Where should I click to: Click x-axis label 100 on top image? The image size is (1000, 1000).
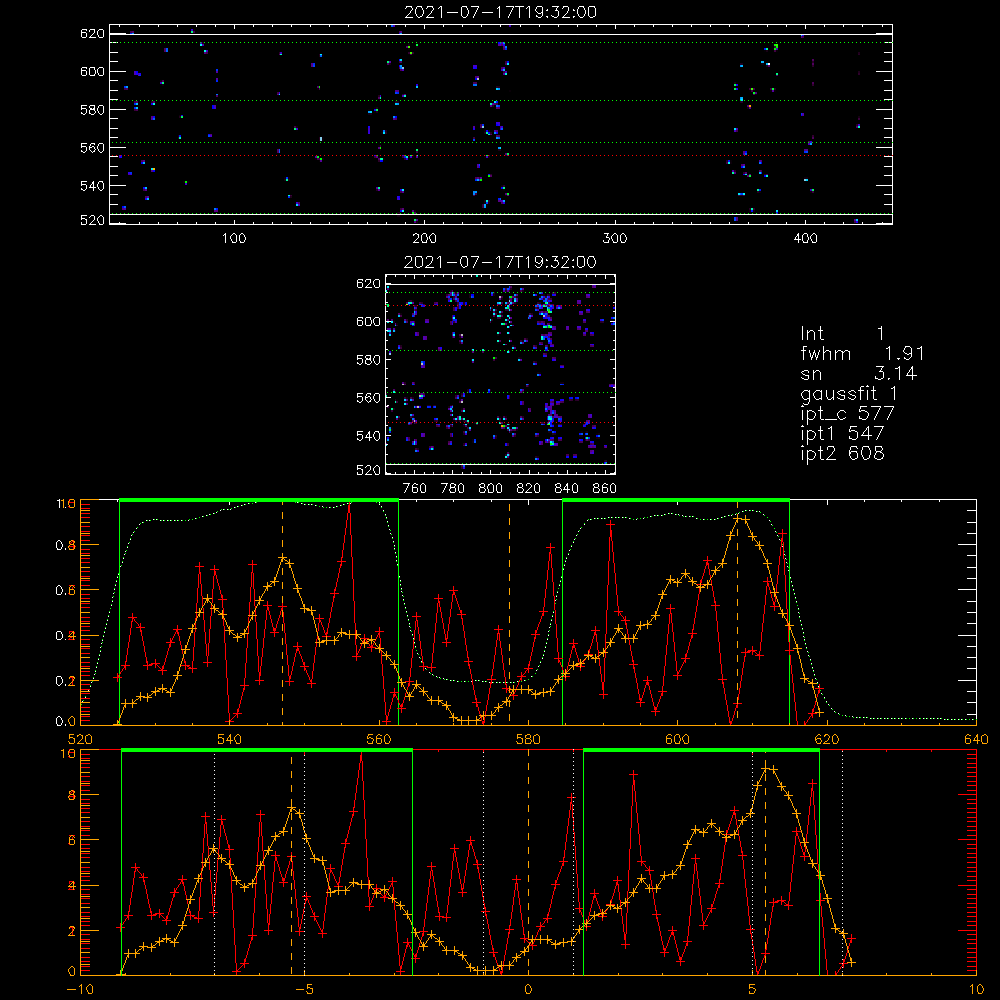click(234, 239)
